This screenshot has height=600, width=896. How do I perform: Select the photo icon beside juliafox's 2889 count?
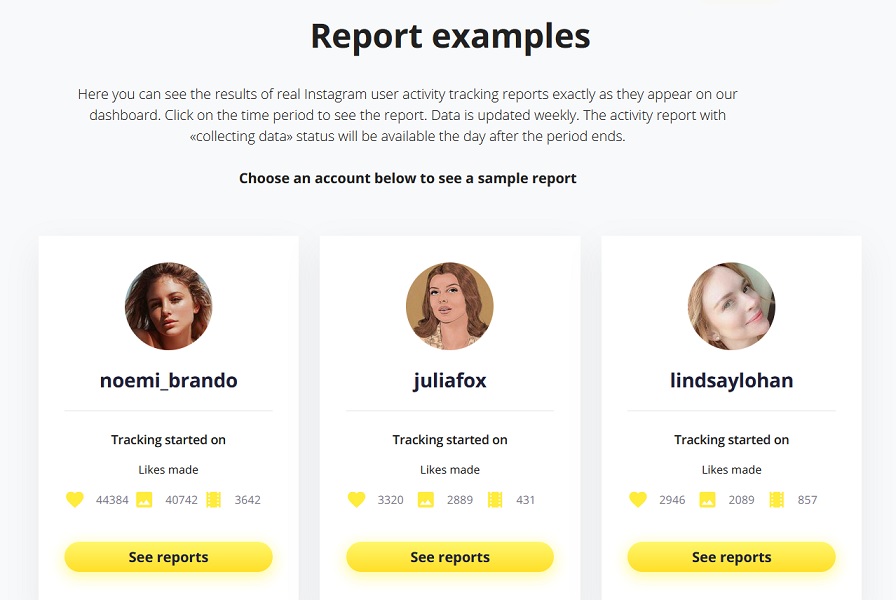point(428,499)
